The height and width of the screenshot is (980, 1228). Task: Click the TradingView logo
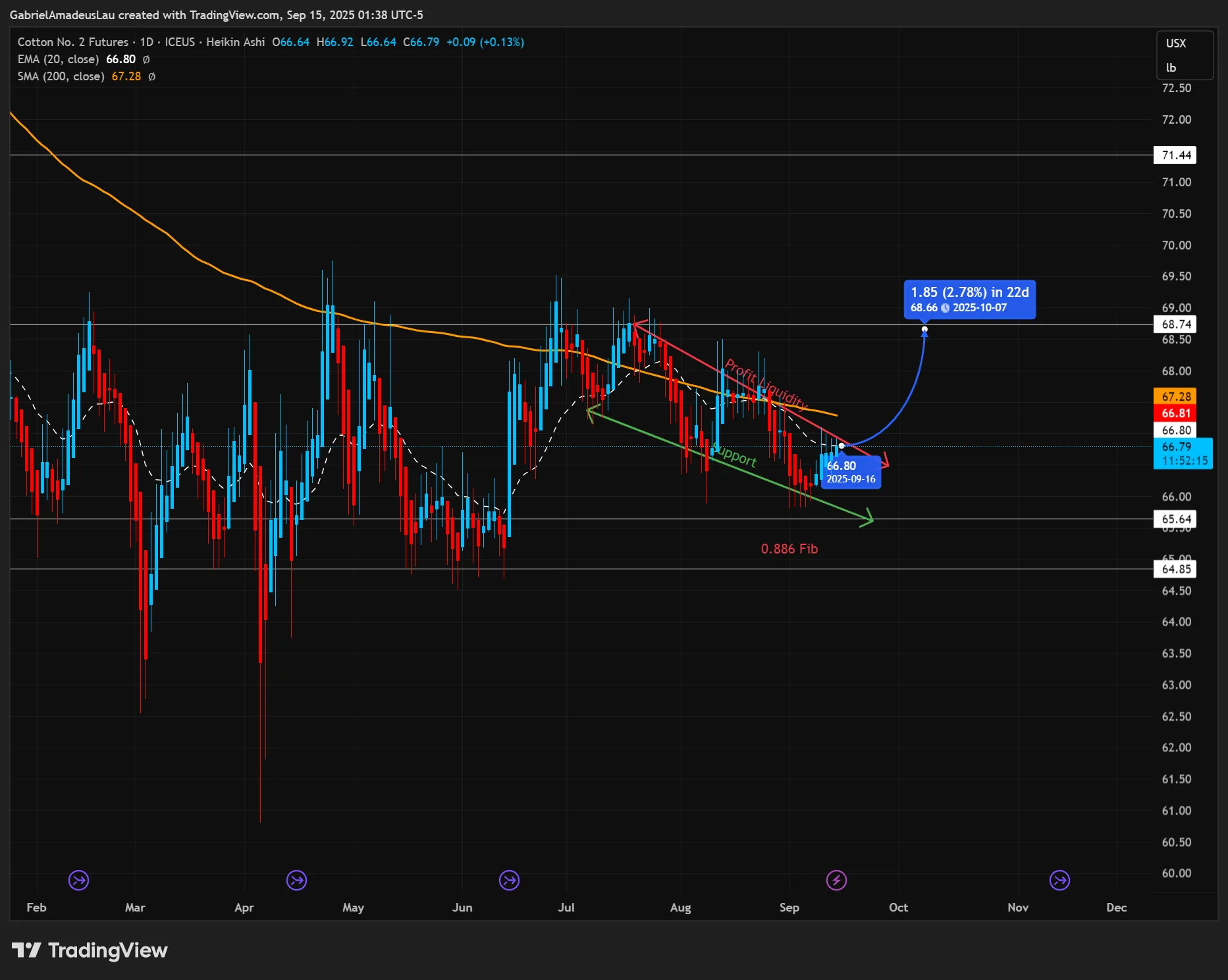pos(90,950)
